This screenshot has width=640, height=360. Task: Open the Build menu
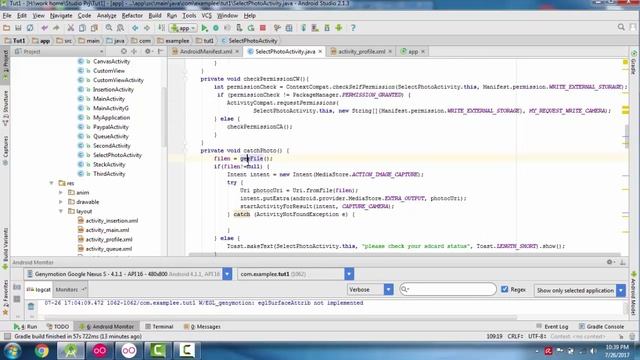pyautogui.click(x=155, y=16)
